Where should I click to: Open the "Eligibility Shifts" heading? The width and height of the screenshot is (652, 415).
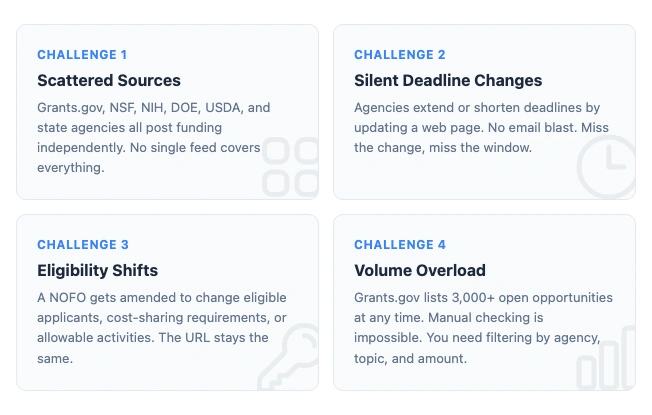pos(97,270)
